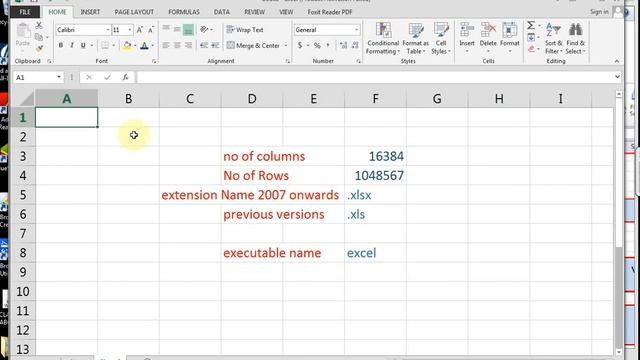Switch to the INSERT tab
This screenshot has height=360, width=640.
click(x=90, y=12)
